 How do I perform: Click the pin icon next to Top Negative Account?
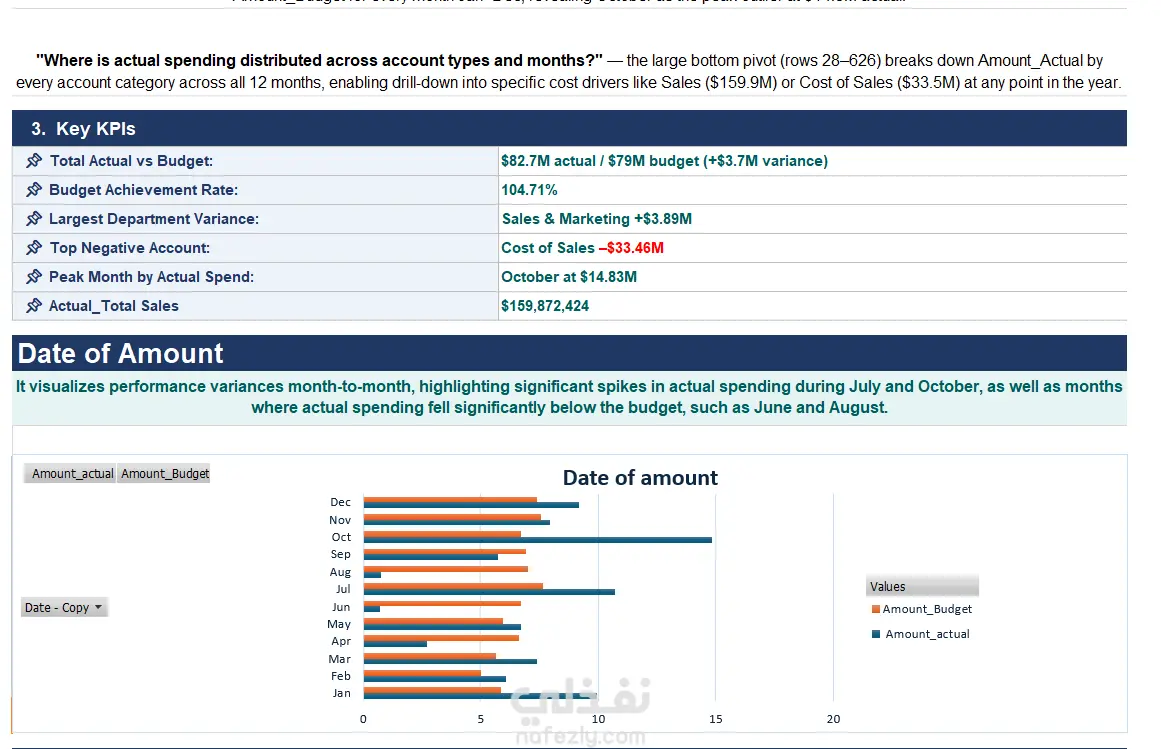[34, 247]
